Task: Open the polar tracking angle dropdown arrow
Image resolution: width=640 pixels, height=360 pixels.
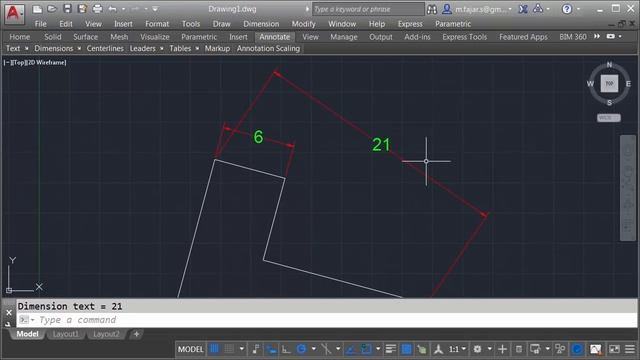Action: [313, 349]
